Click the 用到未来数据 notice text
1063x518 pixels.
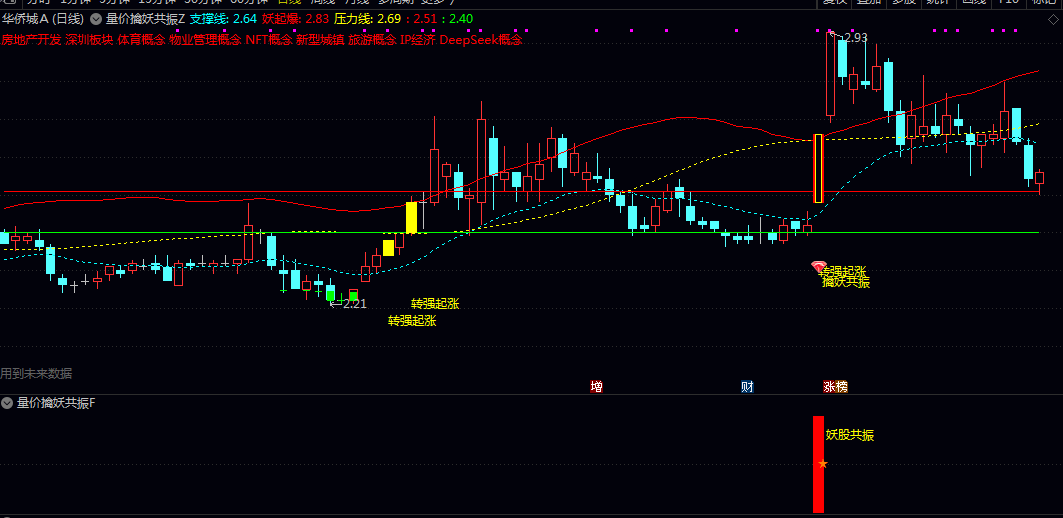(37, 374)
